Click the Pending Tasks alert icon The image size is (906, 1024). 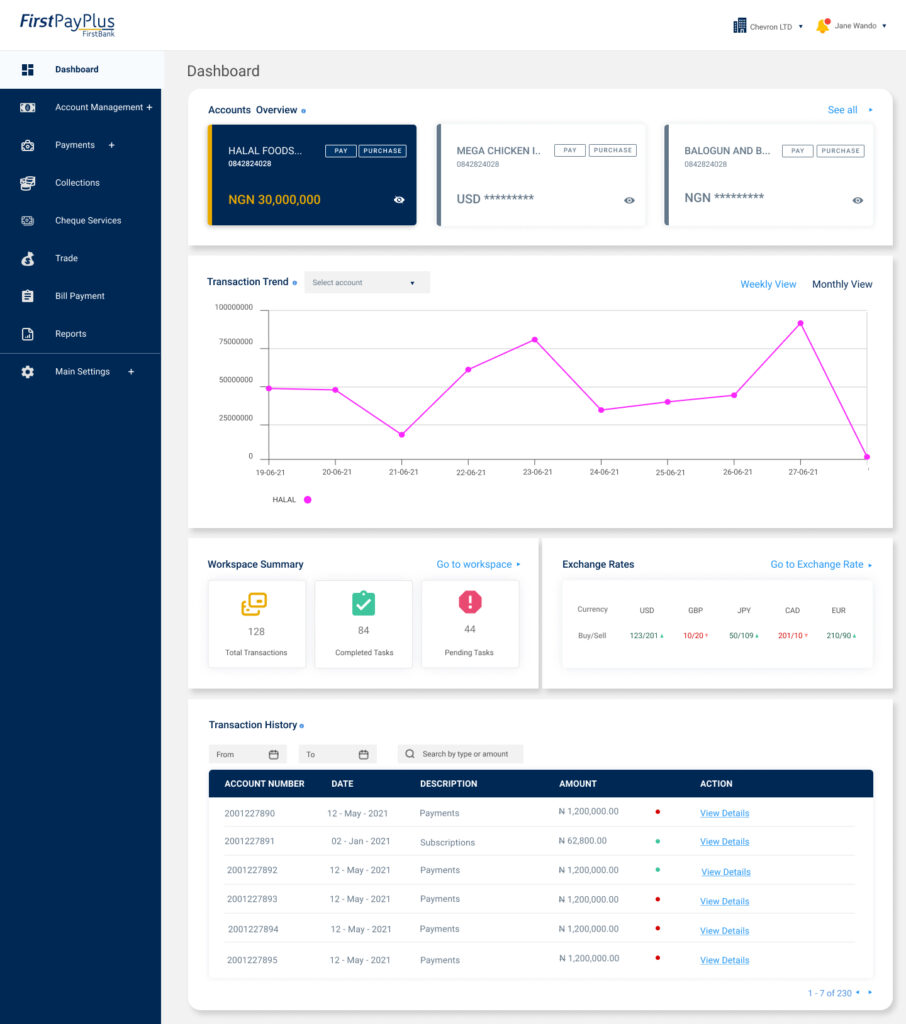[x=470, y=602]
